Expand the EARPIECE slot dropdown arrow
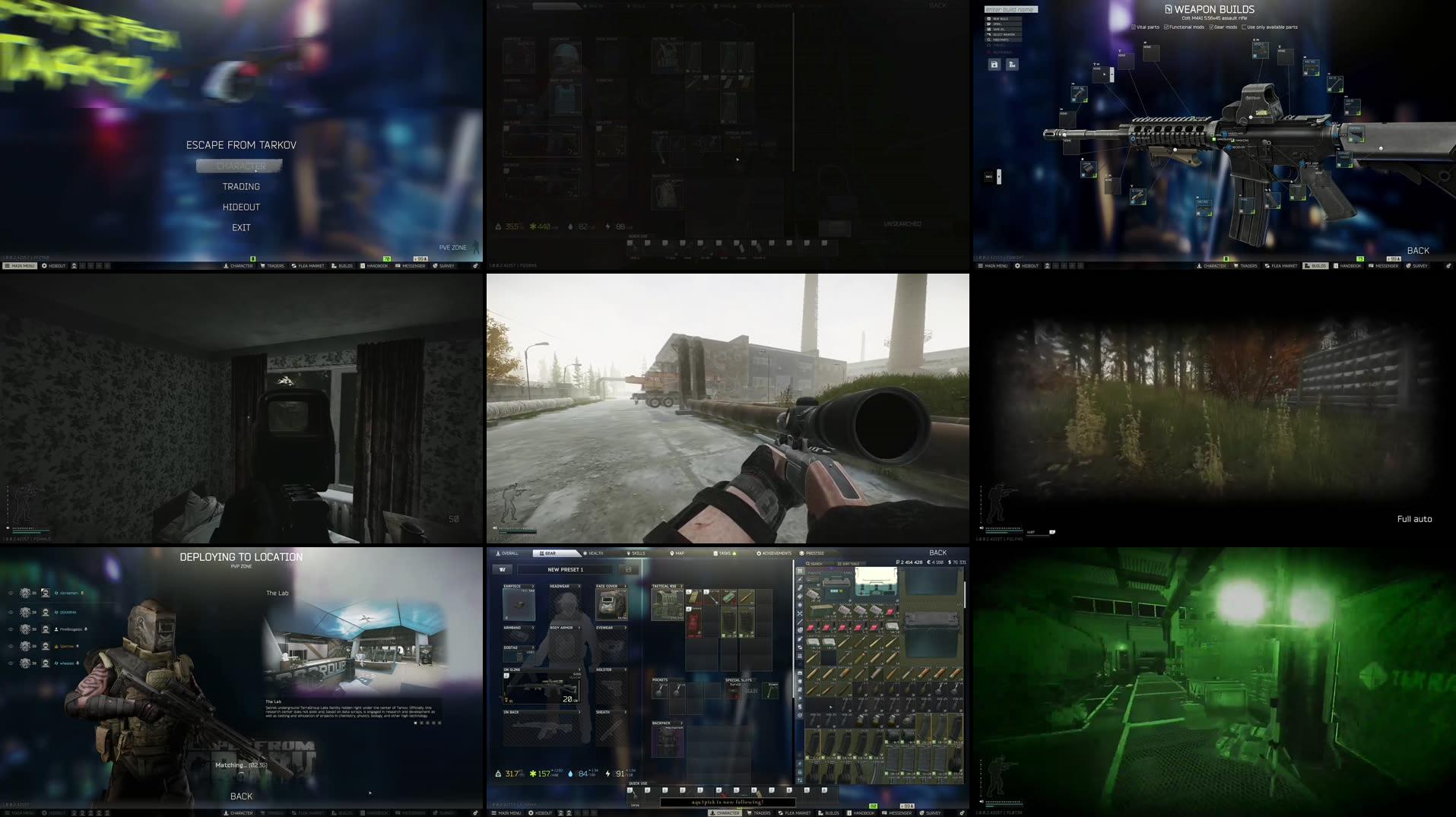 pyautogui.click(x=533, y=586)
